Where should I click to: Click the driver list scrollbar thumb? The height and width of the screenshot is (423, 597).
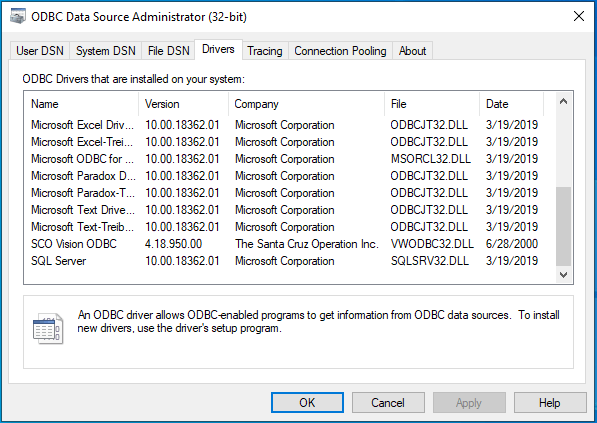click(563, 226)
